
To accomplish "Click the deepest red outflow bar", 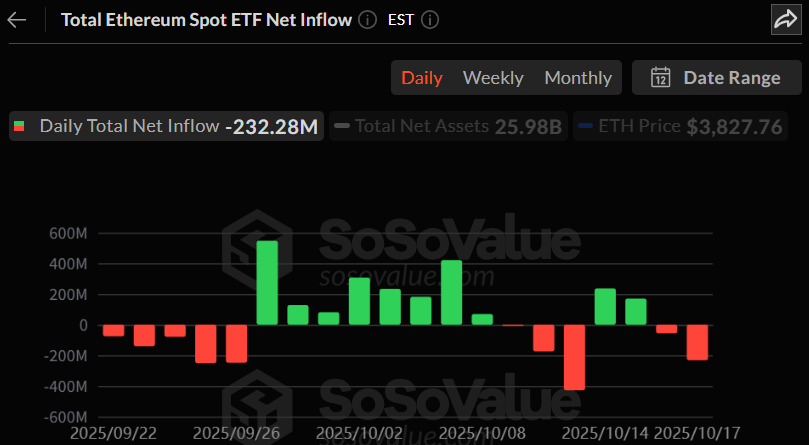I will [574, 357].
